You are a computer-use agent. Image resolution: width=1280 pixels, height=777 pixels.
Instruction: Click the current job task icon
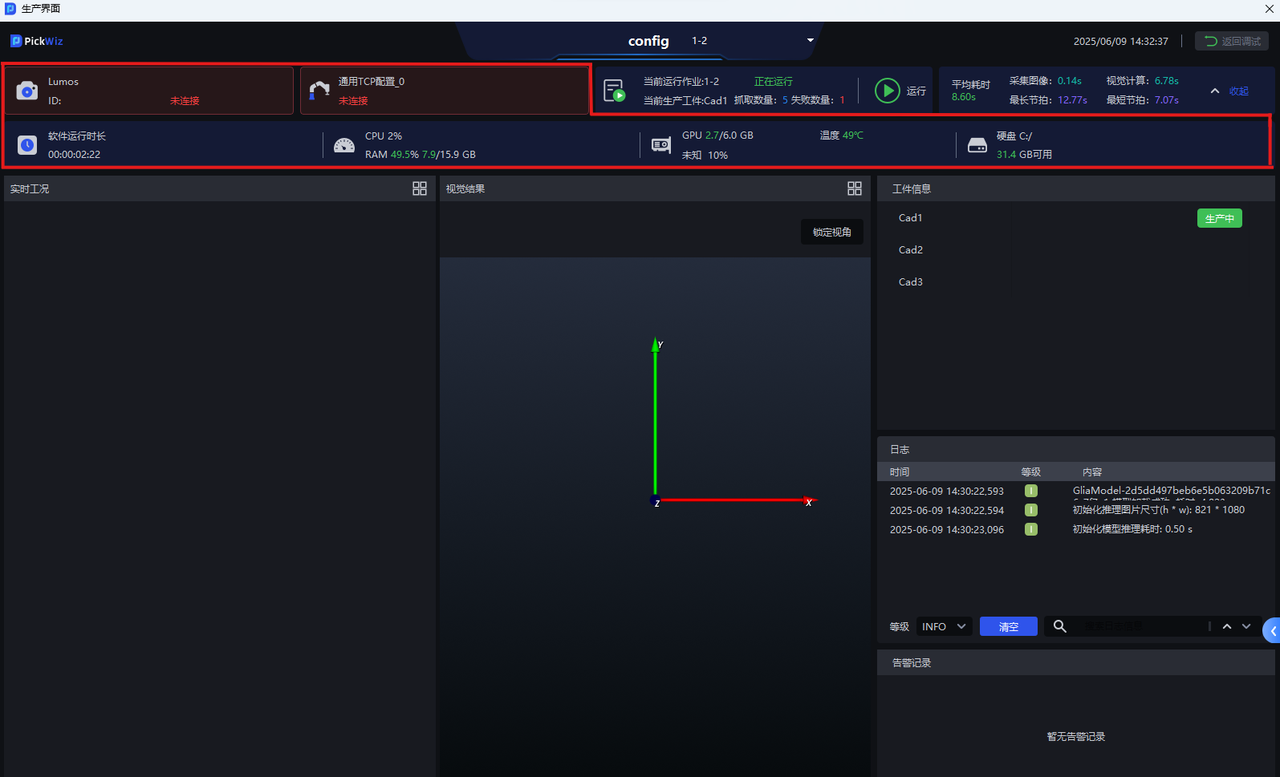tap(614, 91)
